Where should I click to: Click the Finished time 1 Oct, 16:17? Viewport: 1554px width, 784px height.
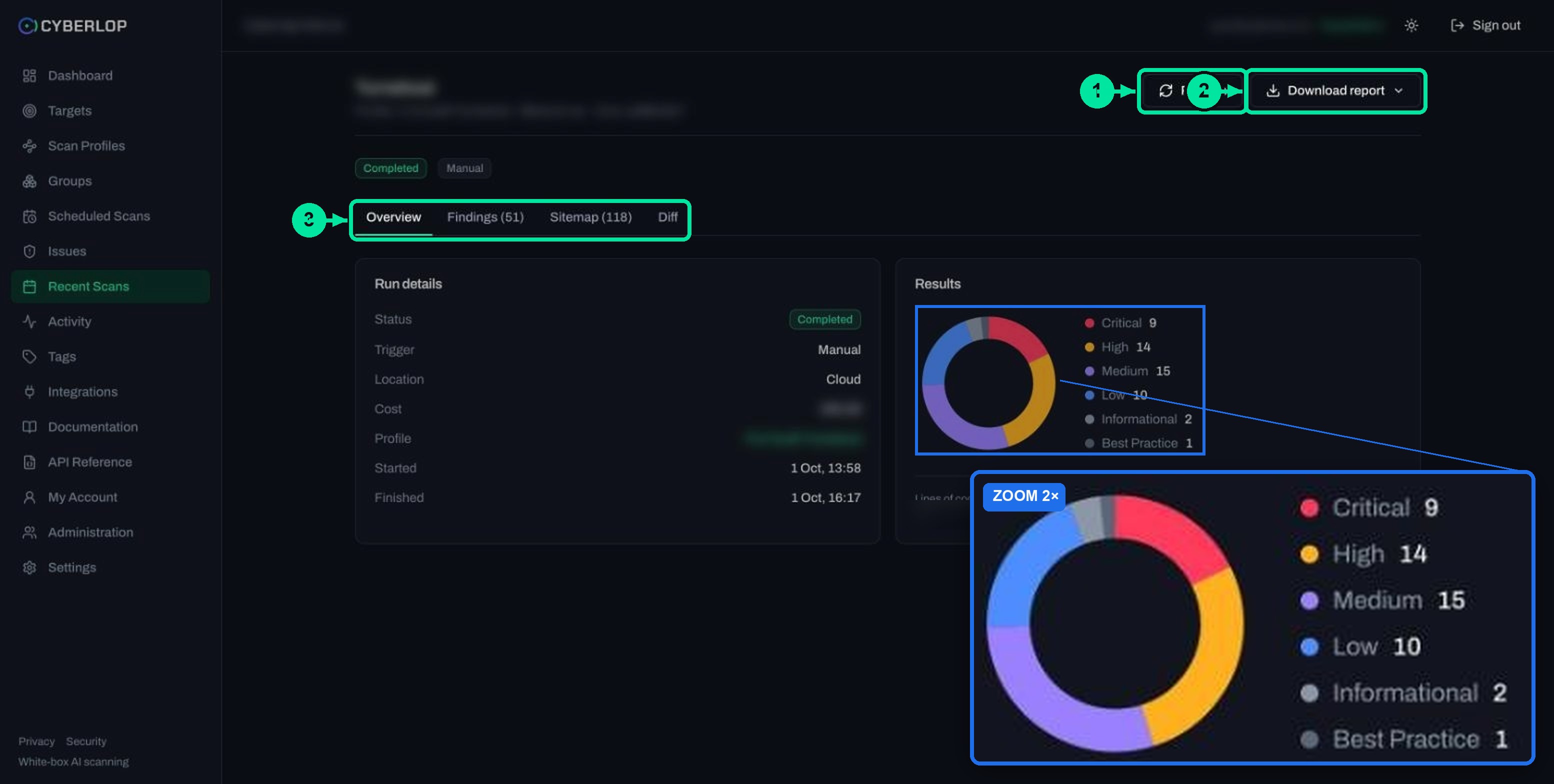click(825, 497)
